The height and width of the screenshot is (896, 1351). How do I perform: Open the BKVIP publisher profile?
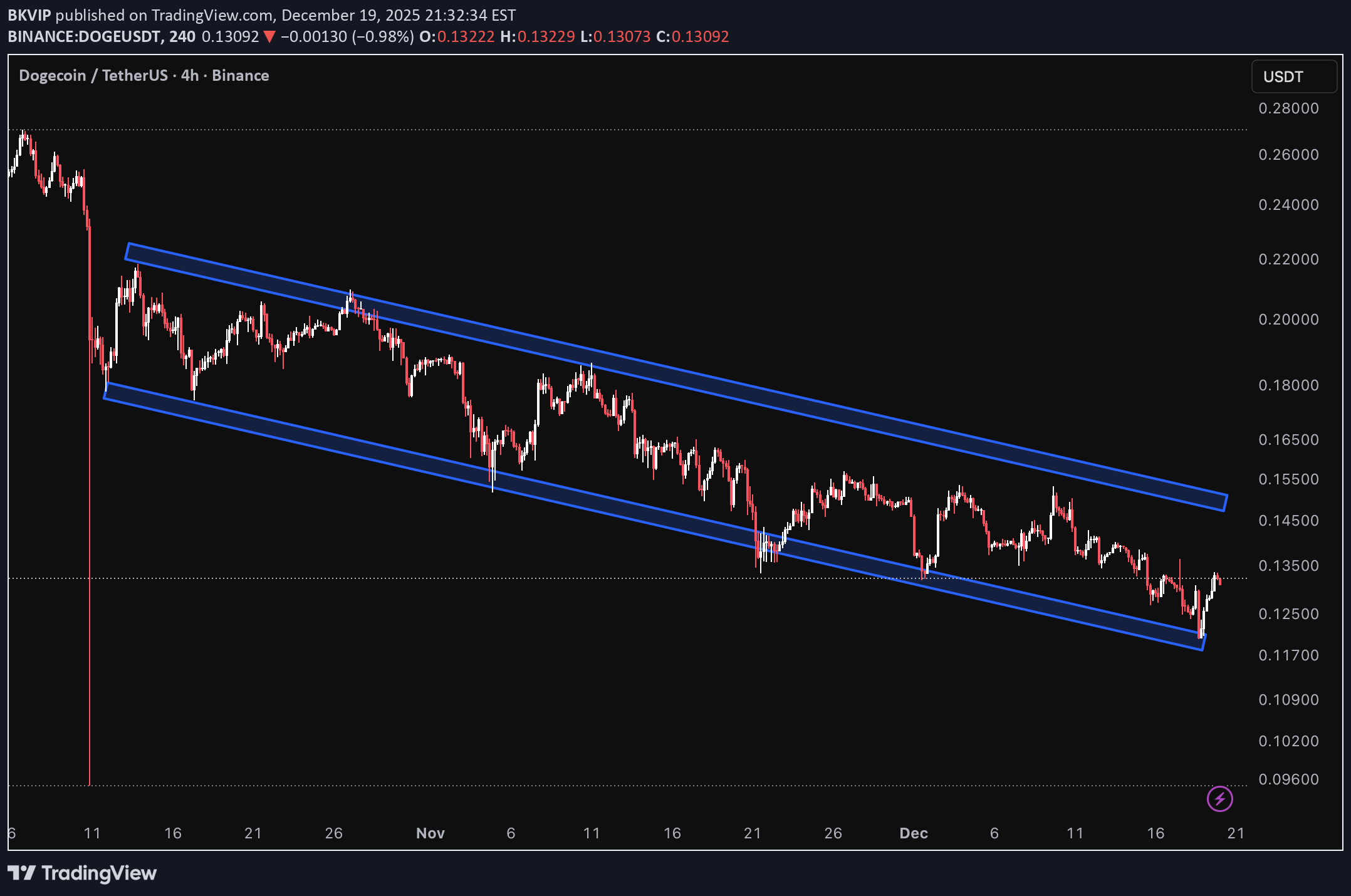point(28,15)
